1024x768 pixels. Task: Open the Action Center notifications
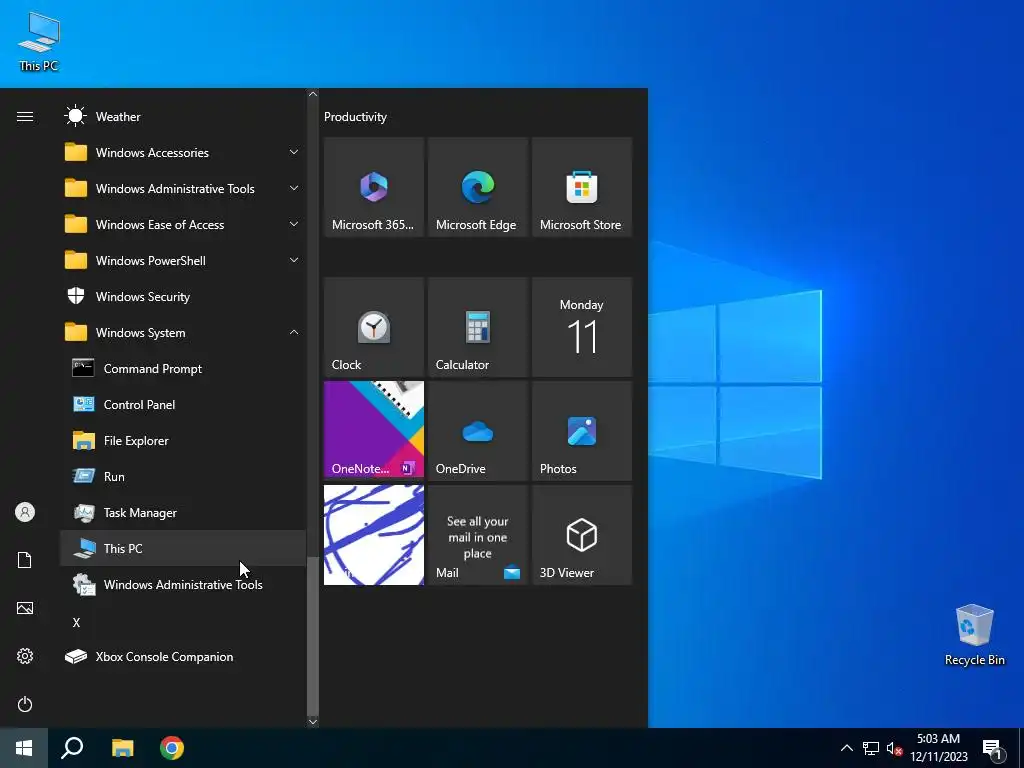(x=993, y=748)
